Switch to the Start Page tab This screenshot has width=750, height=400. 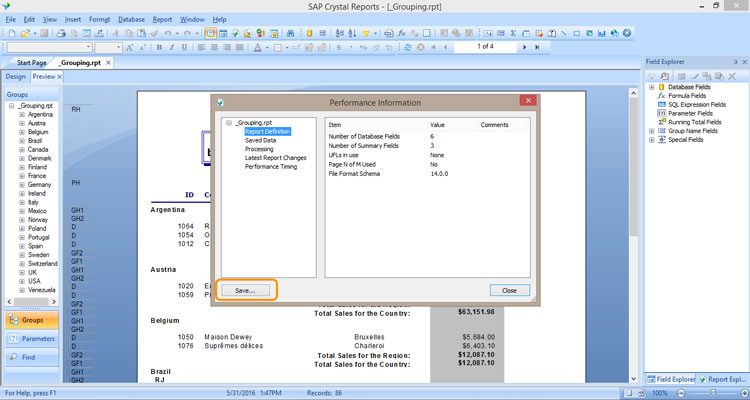tap(32, 63)
